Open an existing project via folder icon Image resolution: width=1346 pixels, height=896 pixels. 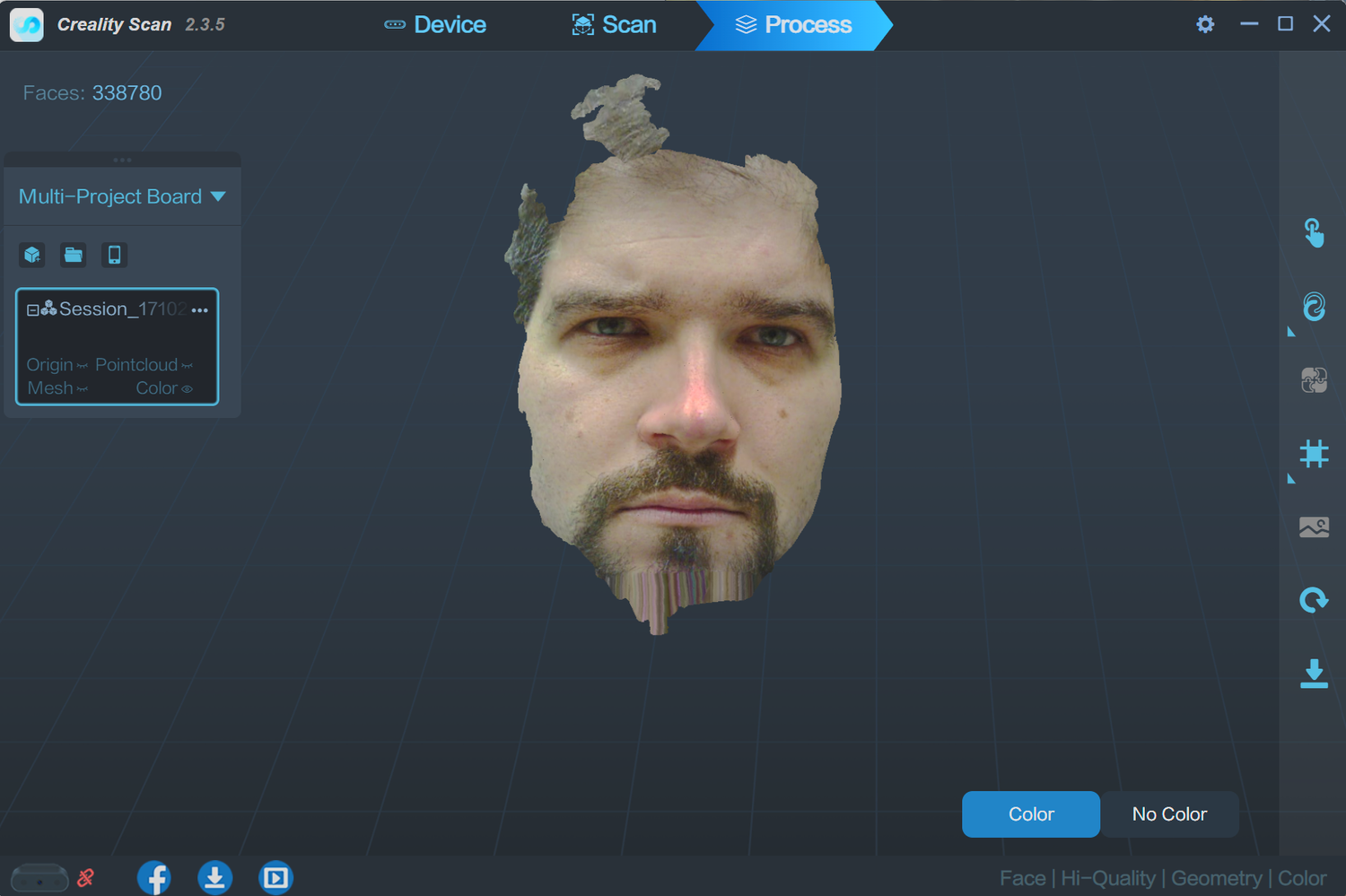click(x=73, y=255)
